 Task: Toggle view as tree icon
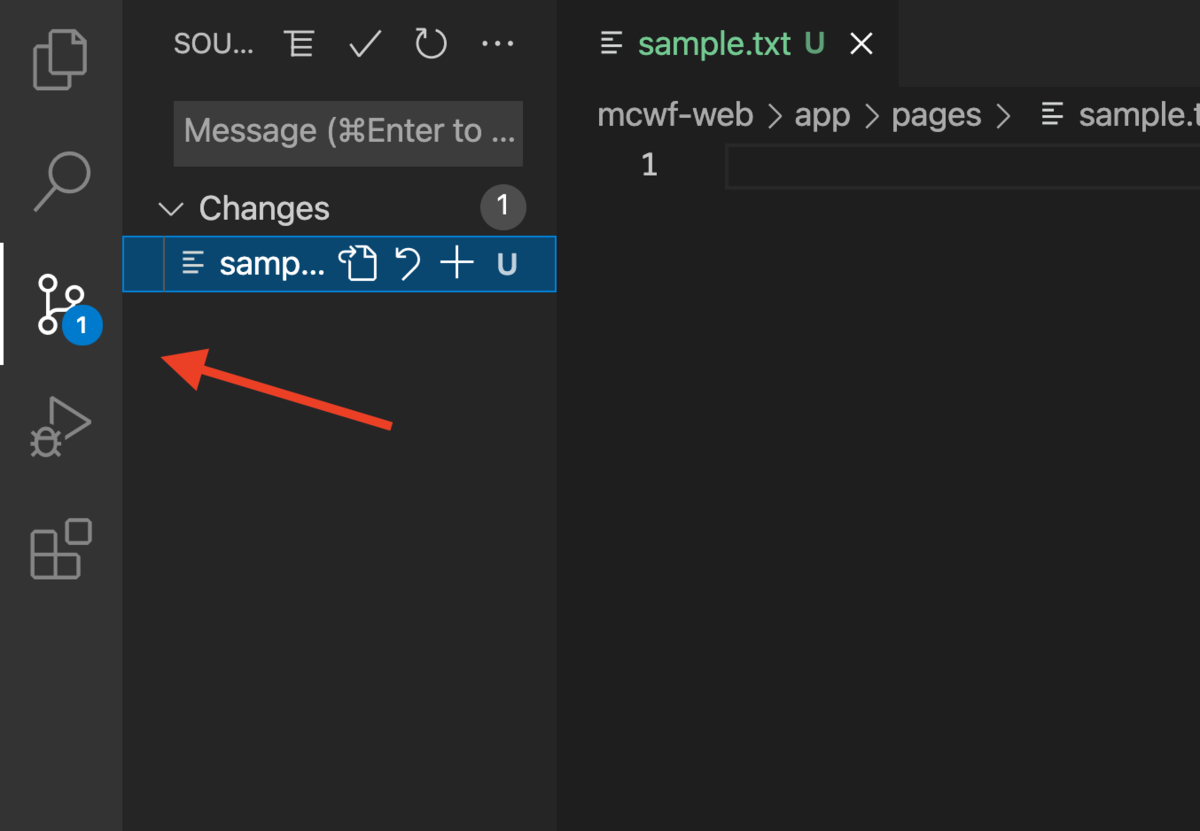(x=299, y=44)
